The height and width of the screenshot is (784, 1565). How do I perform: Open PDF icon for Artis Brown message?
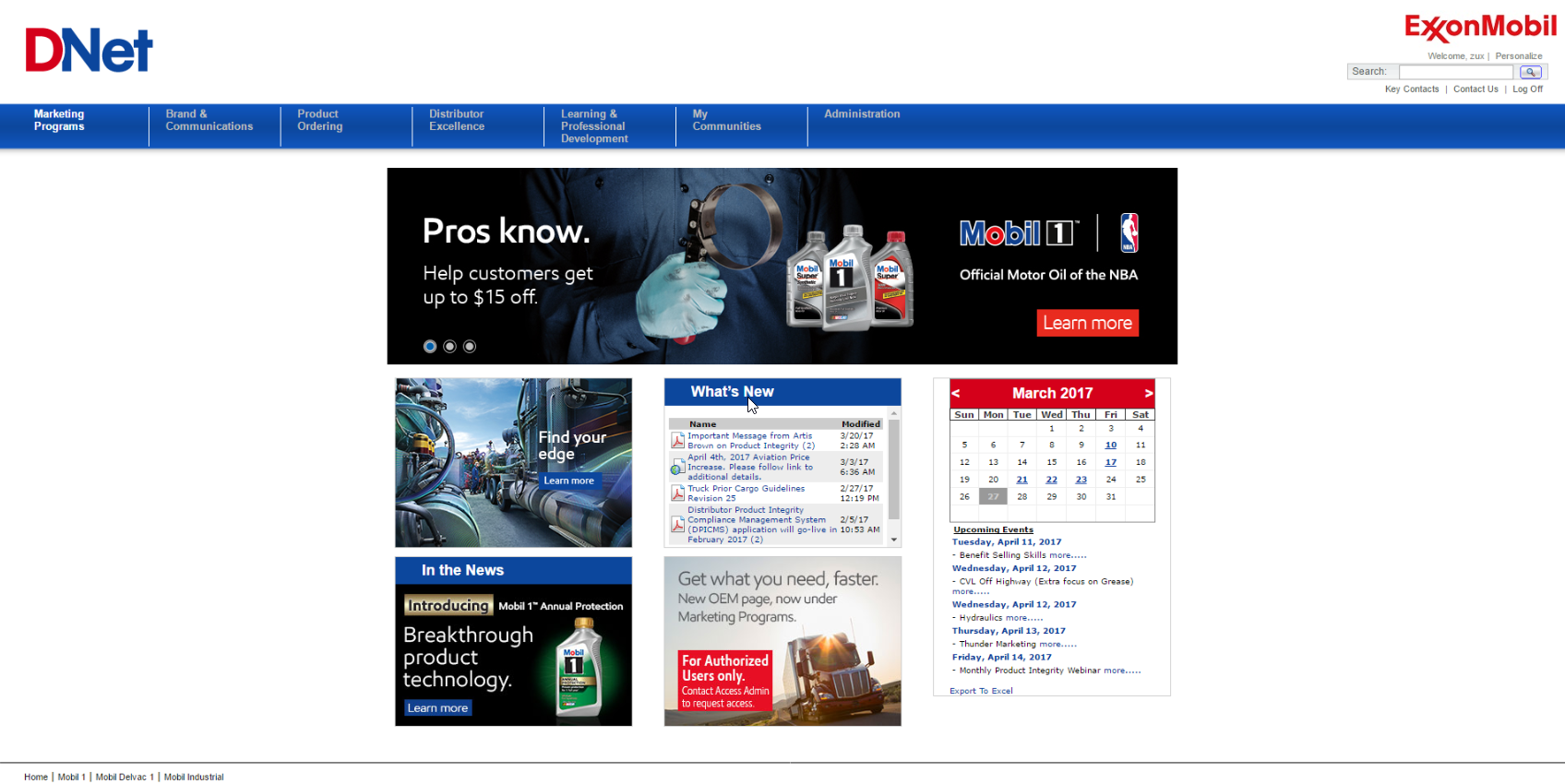(677, 441)
